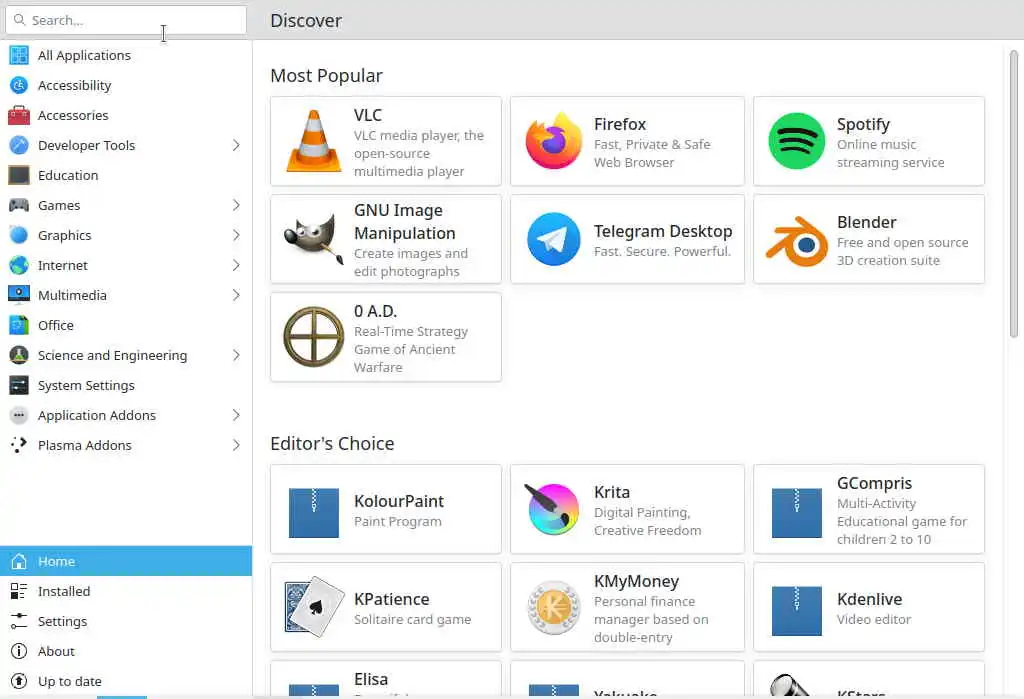The width and height of the screenshot is (1024, 699).
Task: Click the Accessibility category icon
Action: [19, 85]
